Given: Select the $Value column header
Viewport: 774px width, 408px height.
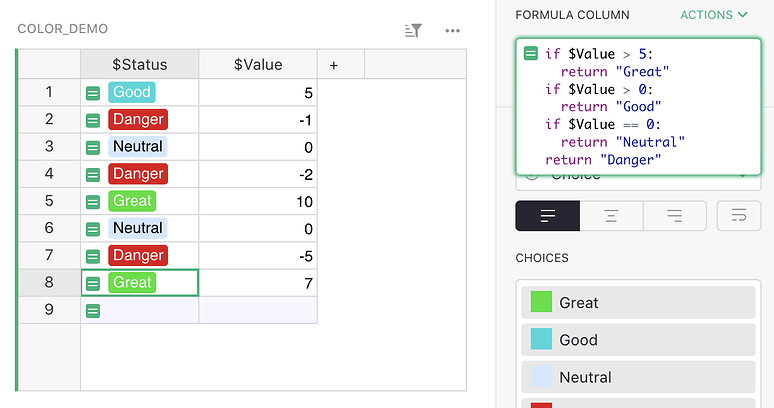Looking at the screenshot, I should tap(258, 65).
